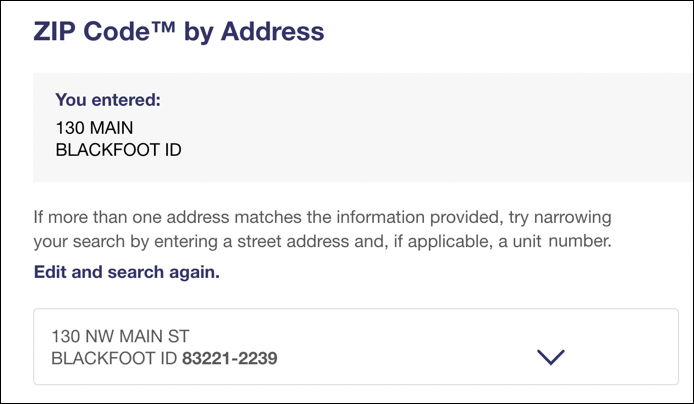This screenshot has height=404, width=694.
Task: Click the first line of the narrowing instructions
Action: [322, 218]
